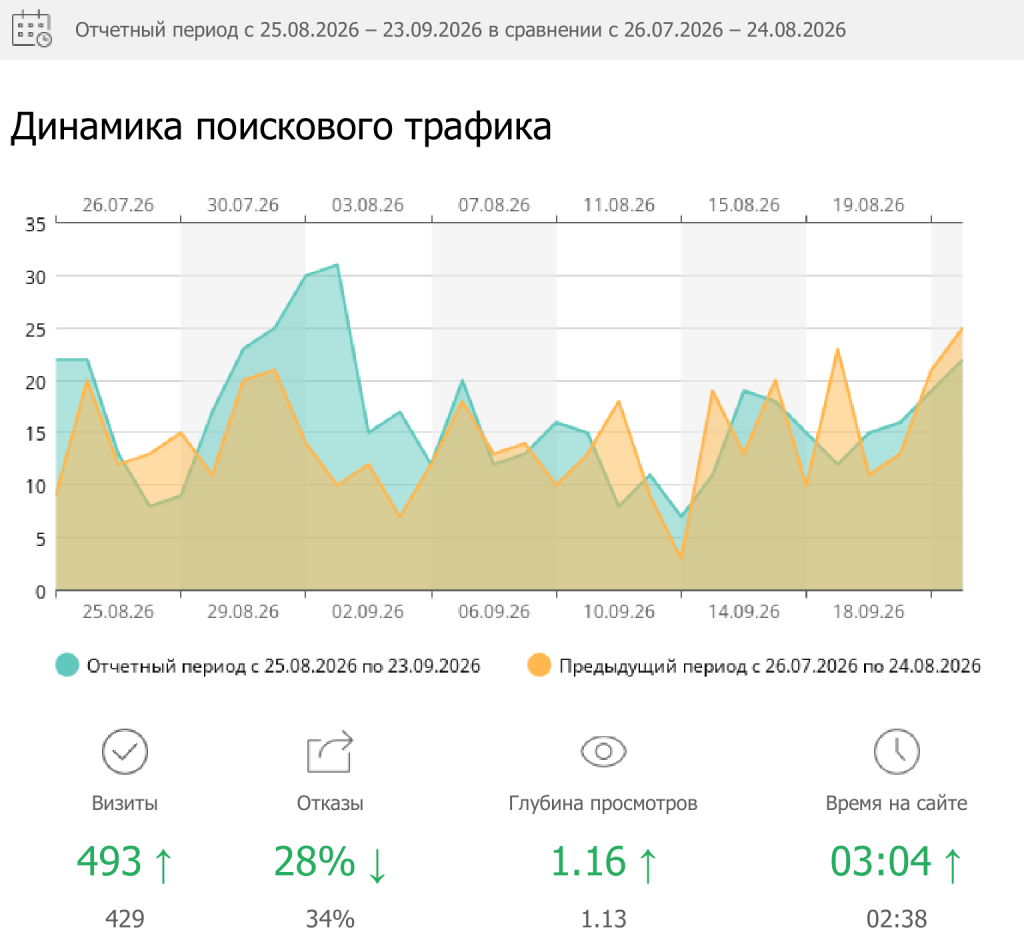Click the top axis date 26.07.26

118,205
